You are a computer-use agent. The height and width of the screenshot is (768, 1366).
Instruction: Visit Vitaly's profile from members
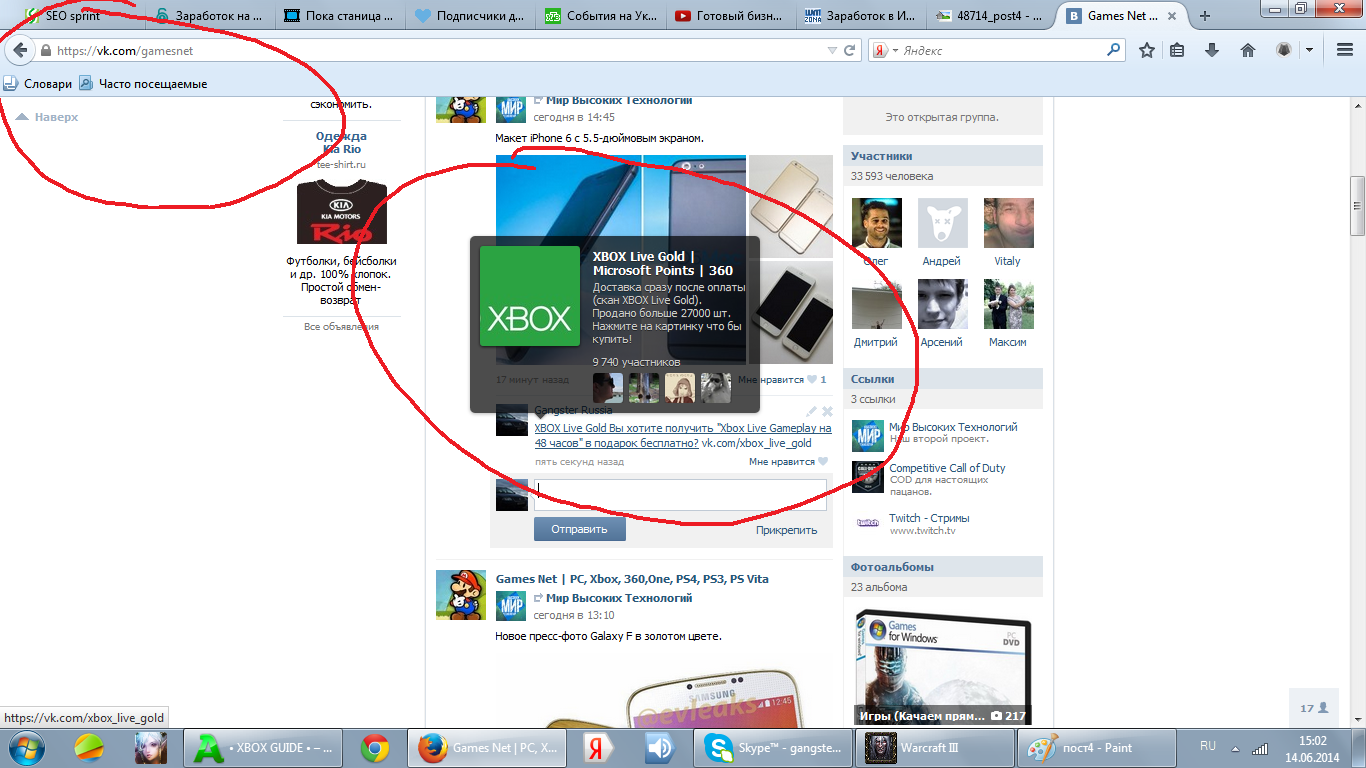pyautogui.click(x=1007, y=223)
